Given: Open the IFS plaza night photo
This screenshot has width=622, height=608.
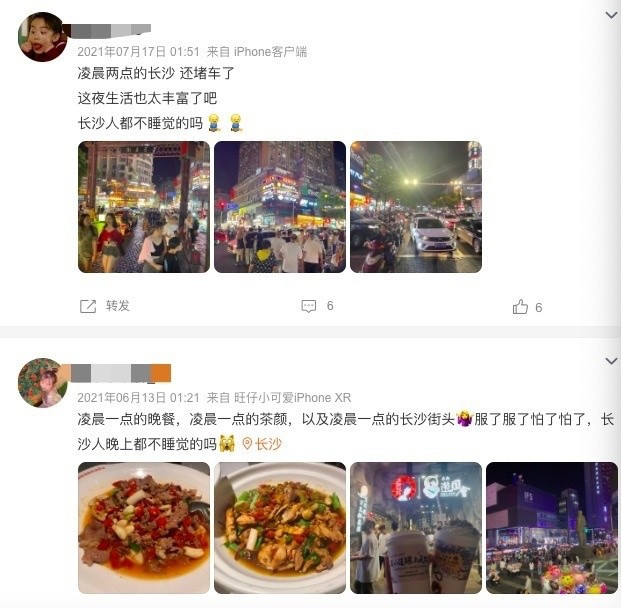Looking at the screenshot, I should point(552,528).
